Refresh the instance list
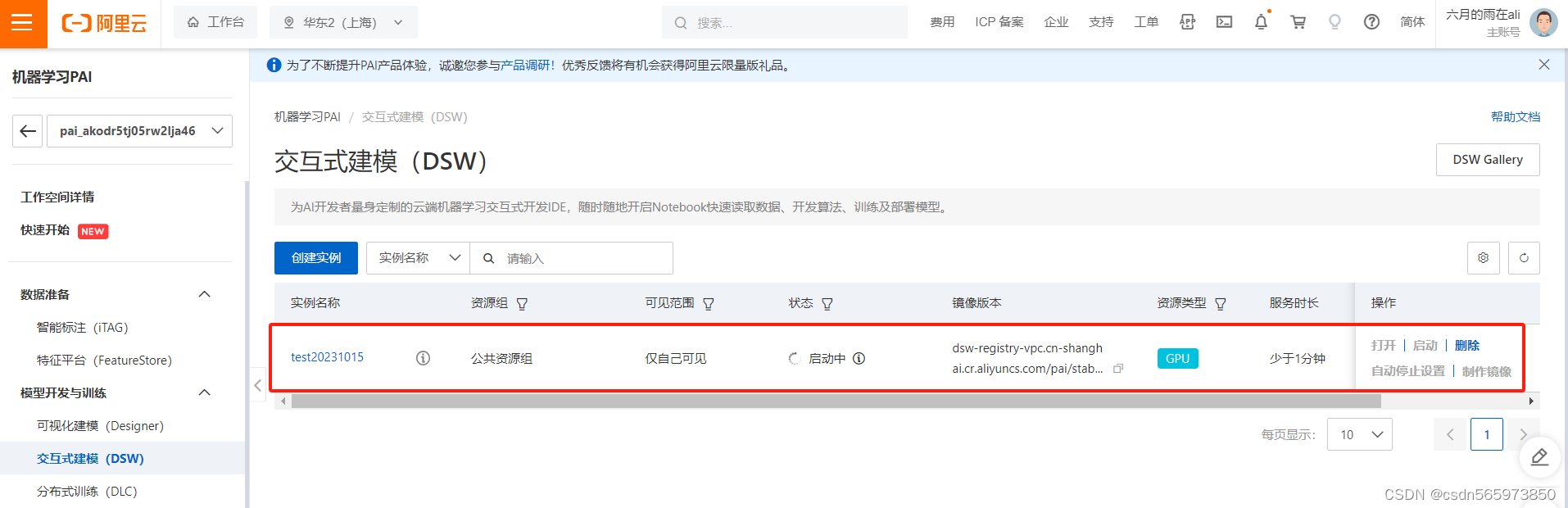This screenshot has width=1568, height=508. tap(1524, 258)
